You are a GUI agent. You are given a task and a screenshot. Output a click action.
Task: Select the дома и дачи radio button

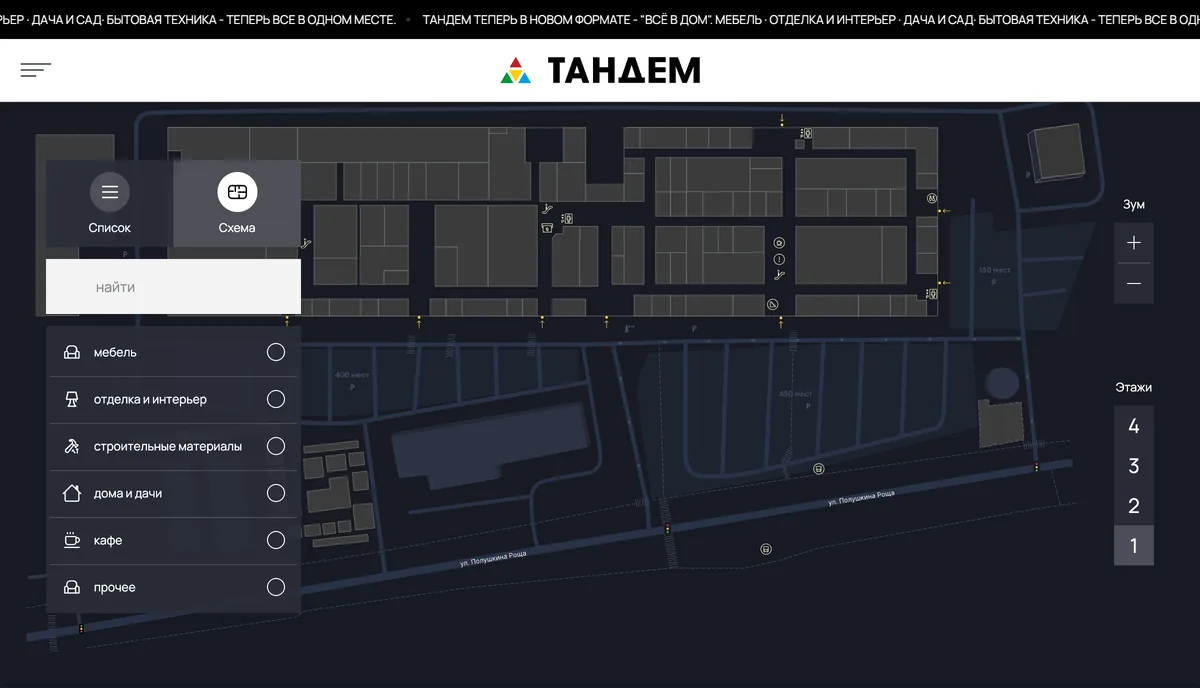(276, 493)
